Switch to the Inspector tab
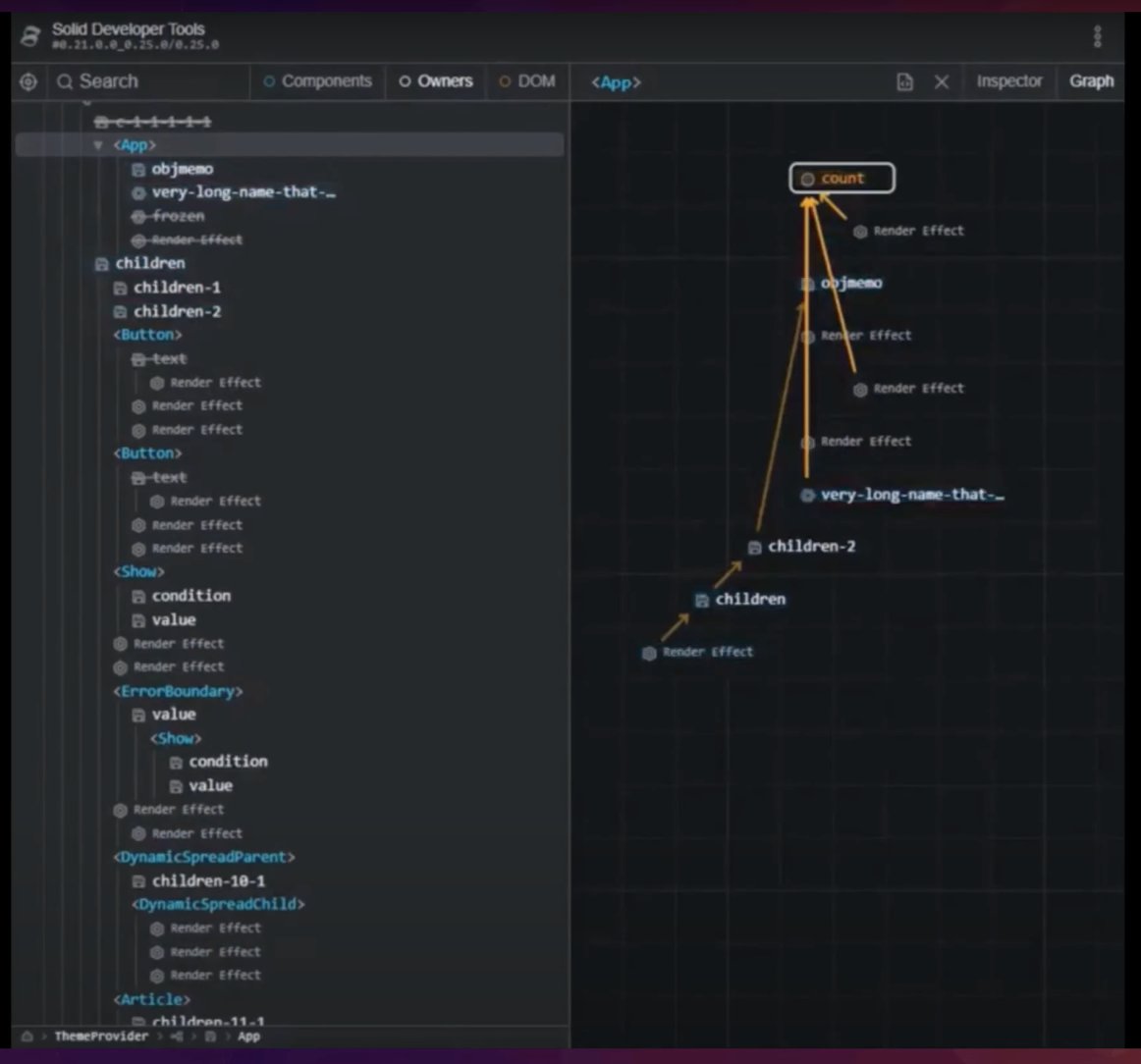This screenshot has height=1064, width=1141. click(x=1009, y=82)
